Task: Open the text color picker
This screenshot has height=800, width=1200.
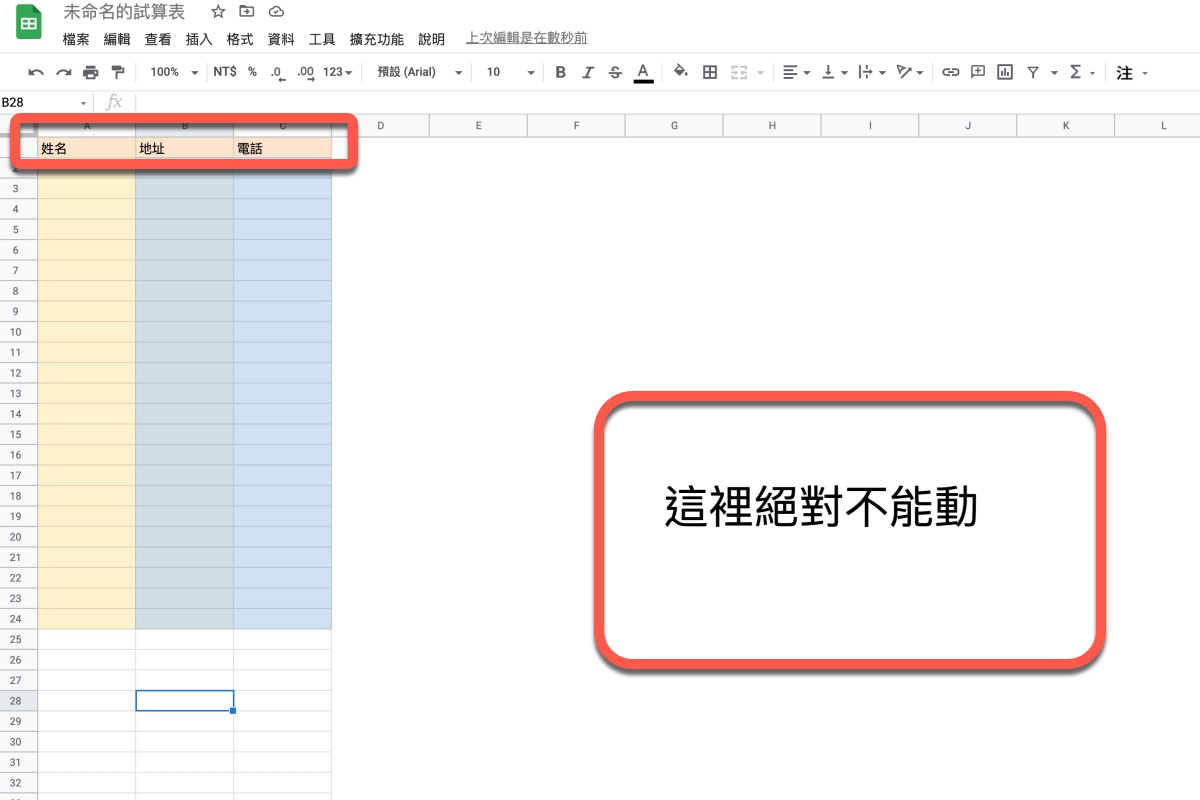Action: tap(643, 72)
